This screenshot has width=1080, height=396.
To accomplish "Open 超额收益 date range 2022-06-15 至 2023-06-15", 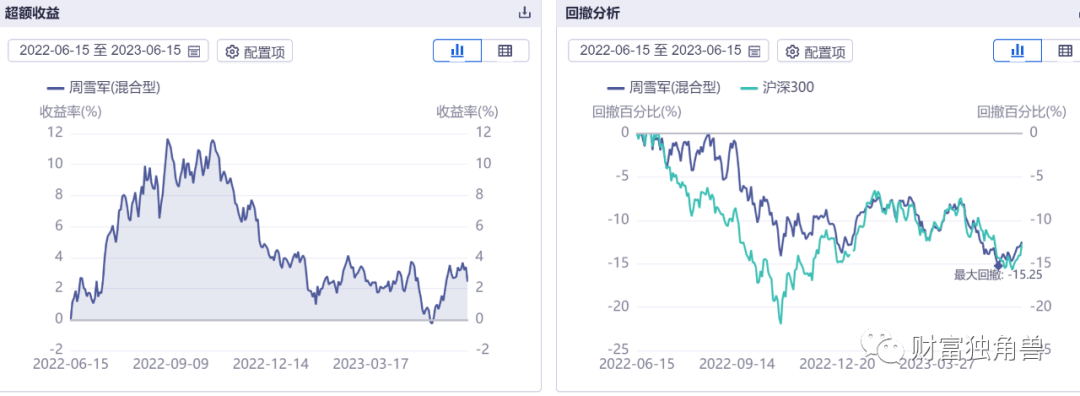I will tap(107, 51).
